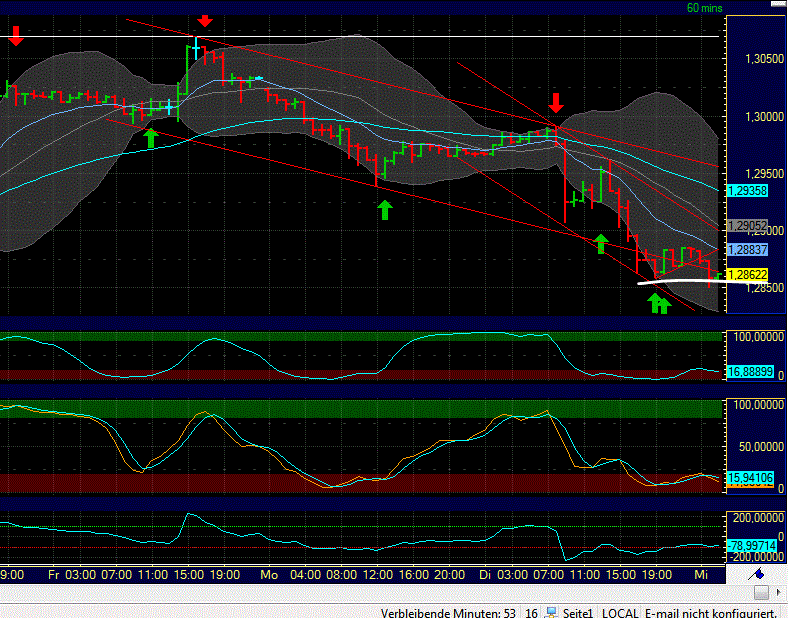Click the small white button beside 60 mins
788x618 pixels.
coord(778,4)
